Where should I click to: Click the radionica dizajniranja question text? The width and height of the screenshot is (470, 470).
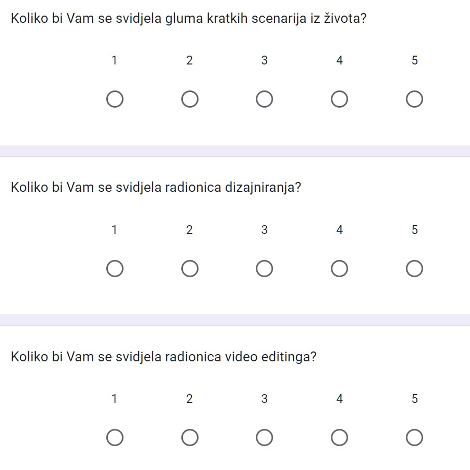tap(156, 188)
